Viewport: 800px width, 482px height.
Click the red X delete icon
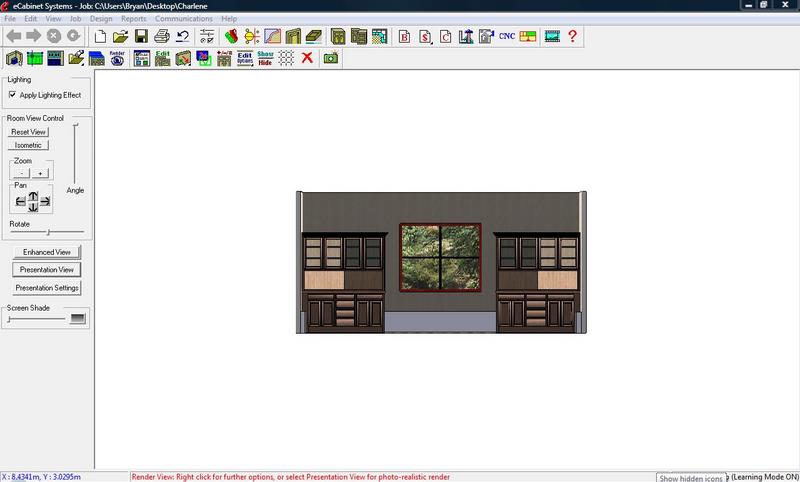coord(307,58)
